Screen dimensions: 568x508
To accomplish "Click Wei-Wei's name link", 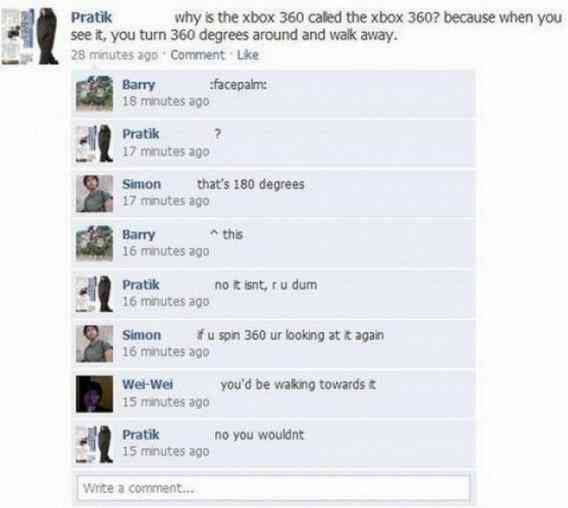I will coord(148,384).
